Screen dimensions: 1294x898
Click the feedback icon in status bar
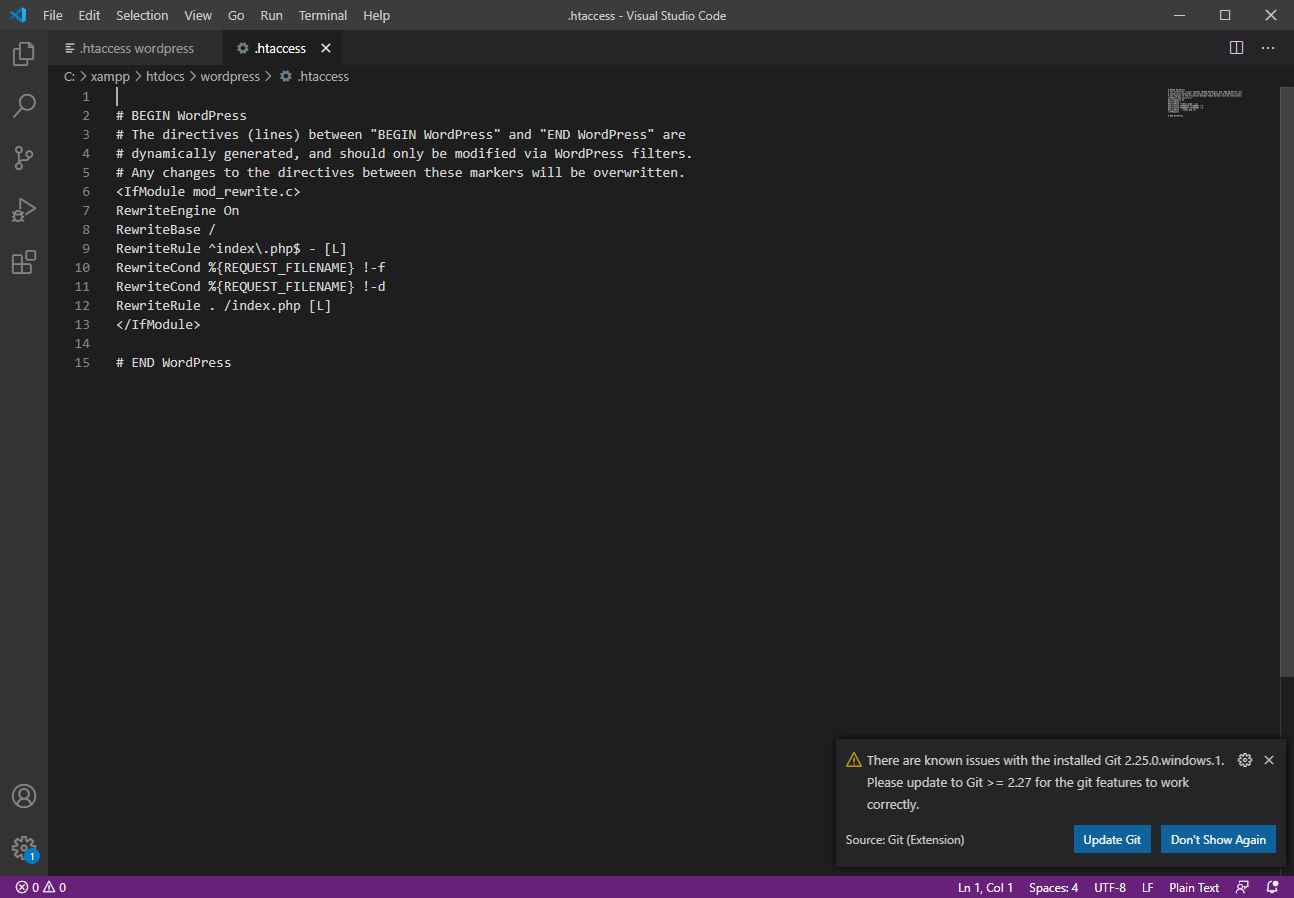(1242, 887)
